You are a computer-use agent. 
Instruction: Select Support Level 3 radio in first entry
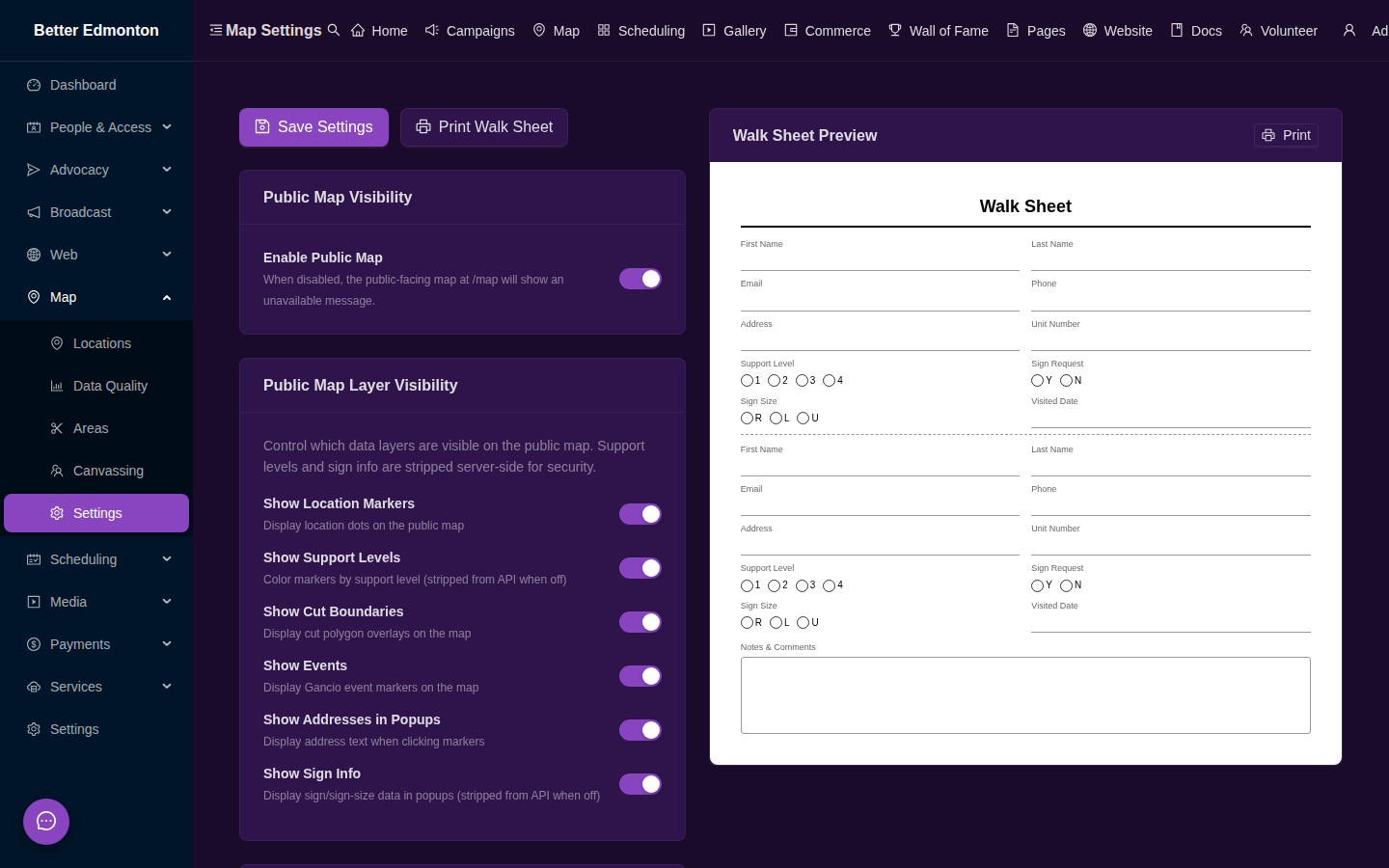(x=802, y=381)
